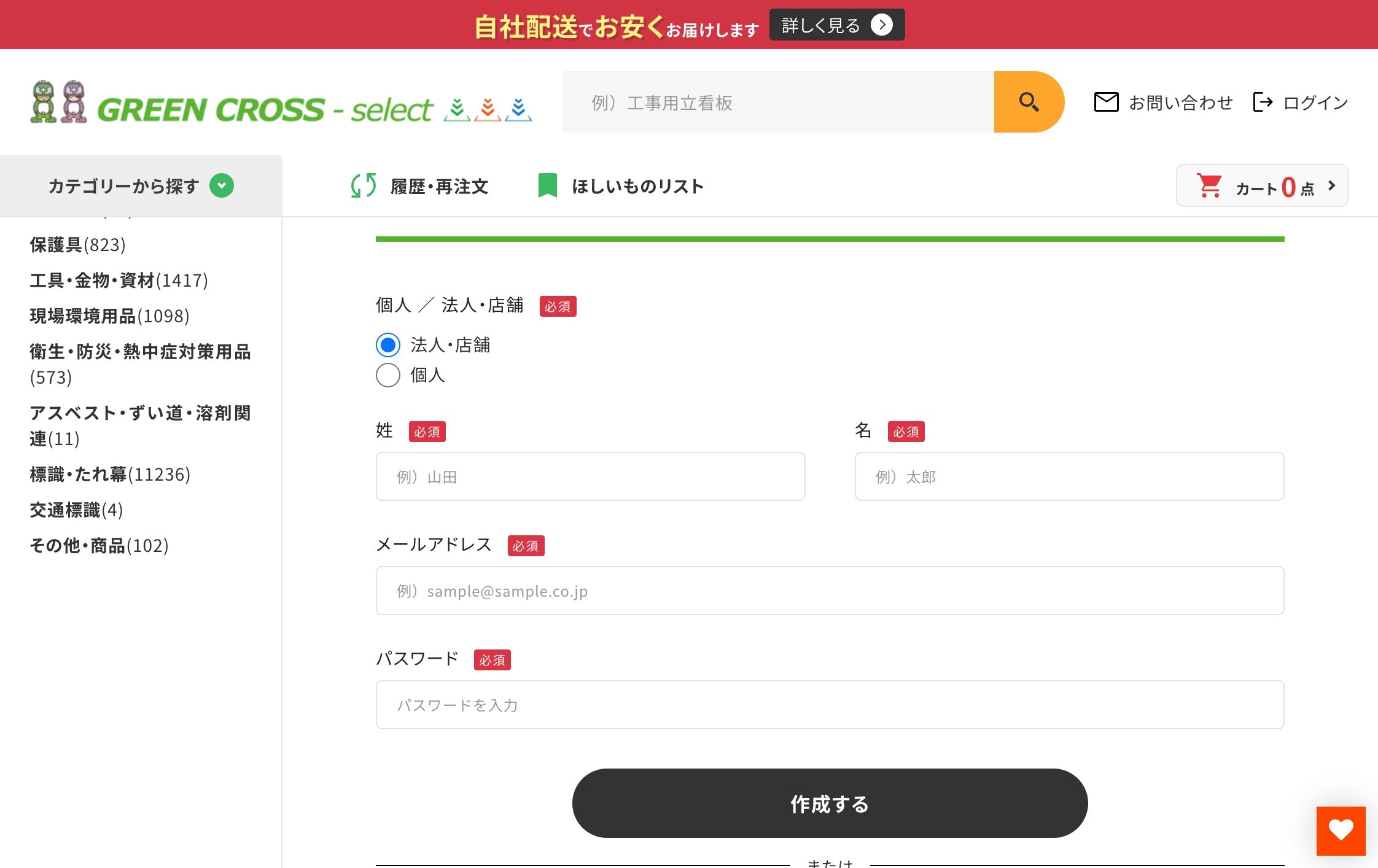Collapse カテゴリーから探す with its chevron
1378x868 pixels.
click(222, 185)
